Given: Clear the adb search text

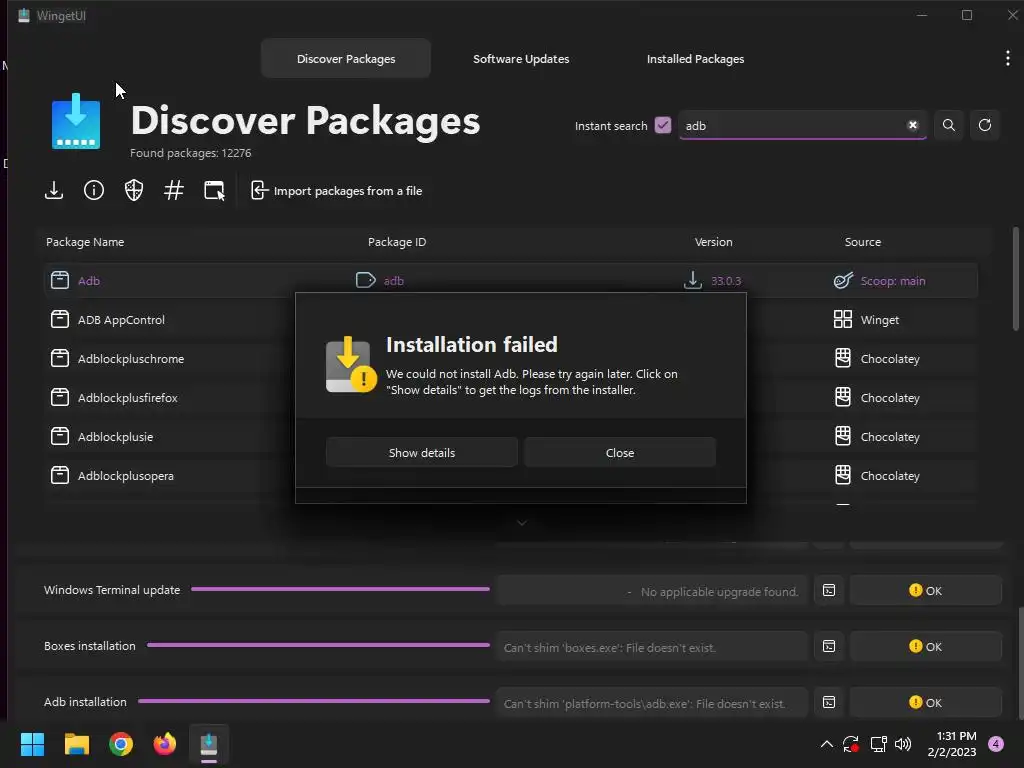Looking at the screenshot, I should click(912, 125).
